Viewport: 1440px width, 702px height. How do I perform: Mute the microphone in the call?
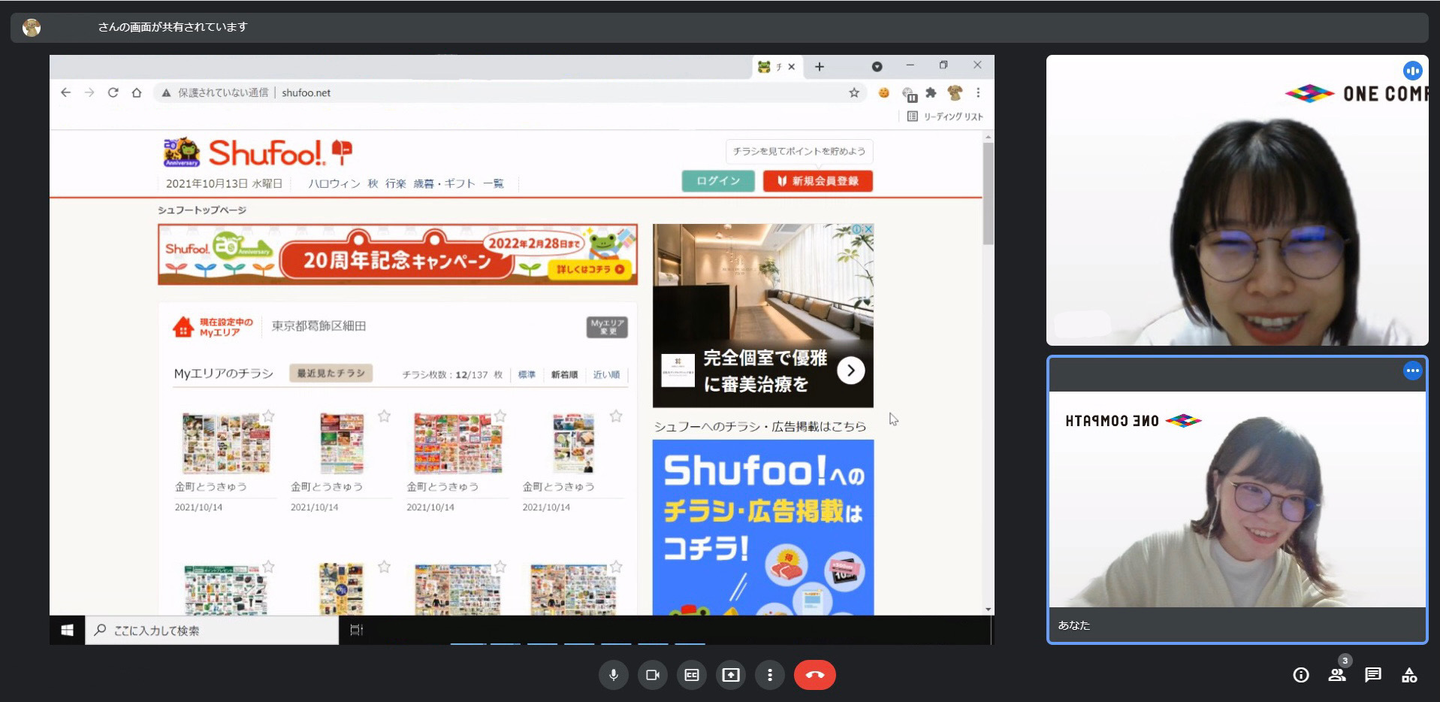tap(614, 675)
